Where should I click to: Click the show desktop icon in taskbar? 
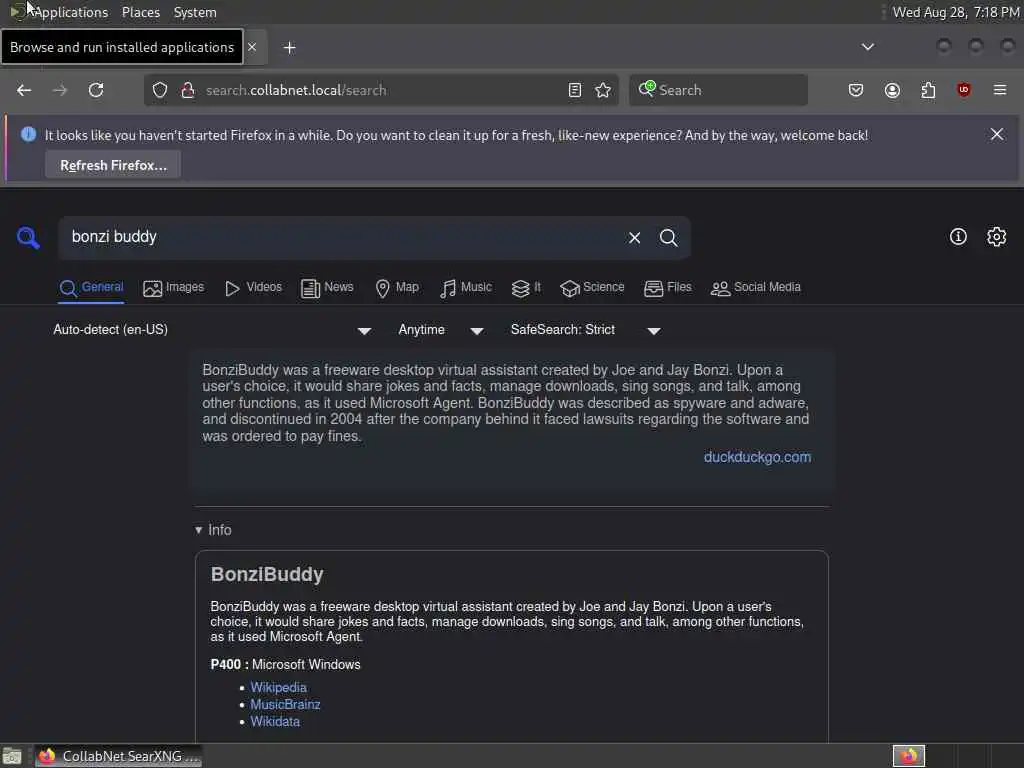tap(12, 756)
